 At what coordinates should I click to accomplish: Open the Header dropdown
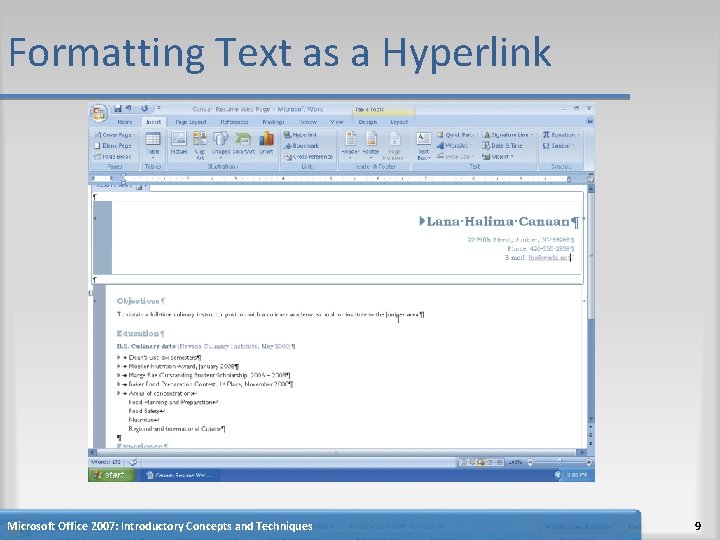[x=350, y=145]
